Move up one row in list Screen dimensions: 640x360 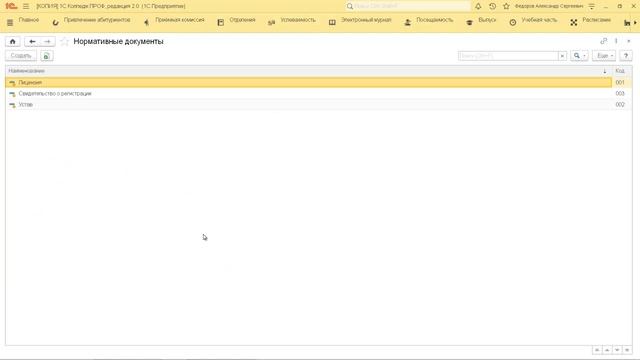tap(607, 350)
